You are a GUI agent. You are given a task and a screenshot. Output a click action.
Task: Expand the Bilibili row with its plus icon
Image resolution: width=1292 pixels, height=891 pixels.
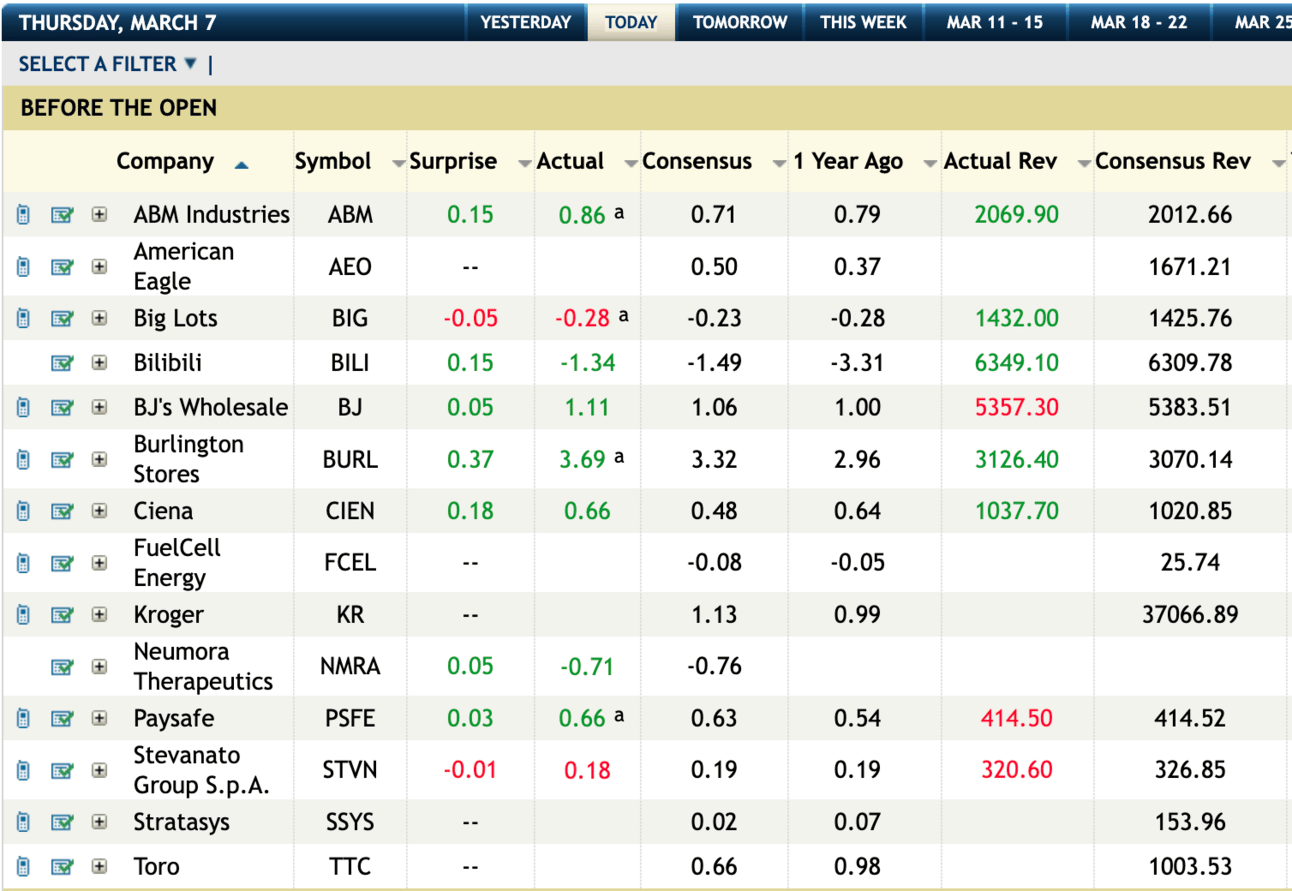99,363
